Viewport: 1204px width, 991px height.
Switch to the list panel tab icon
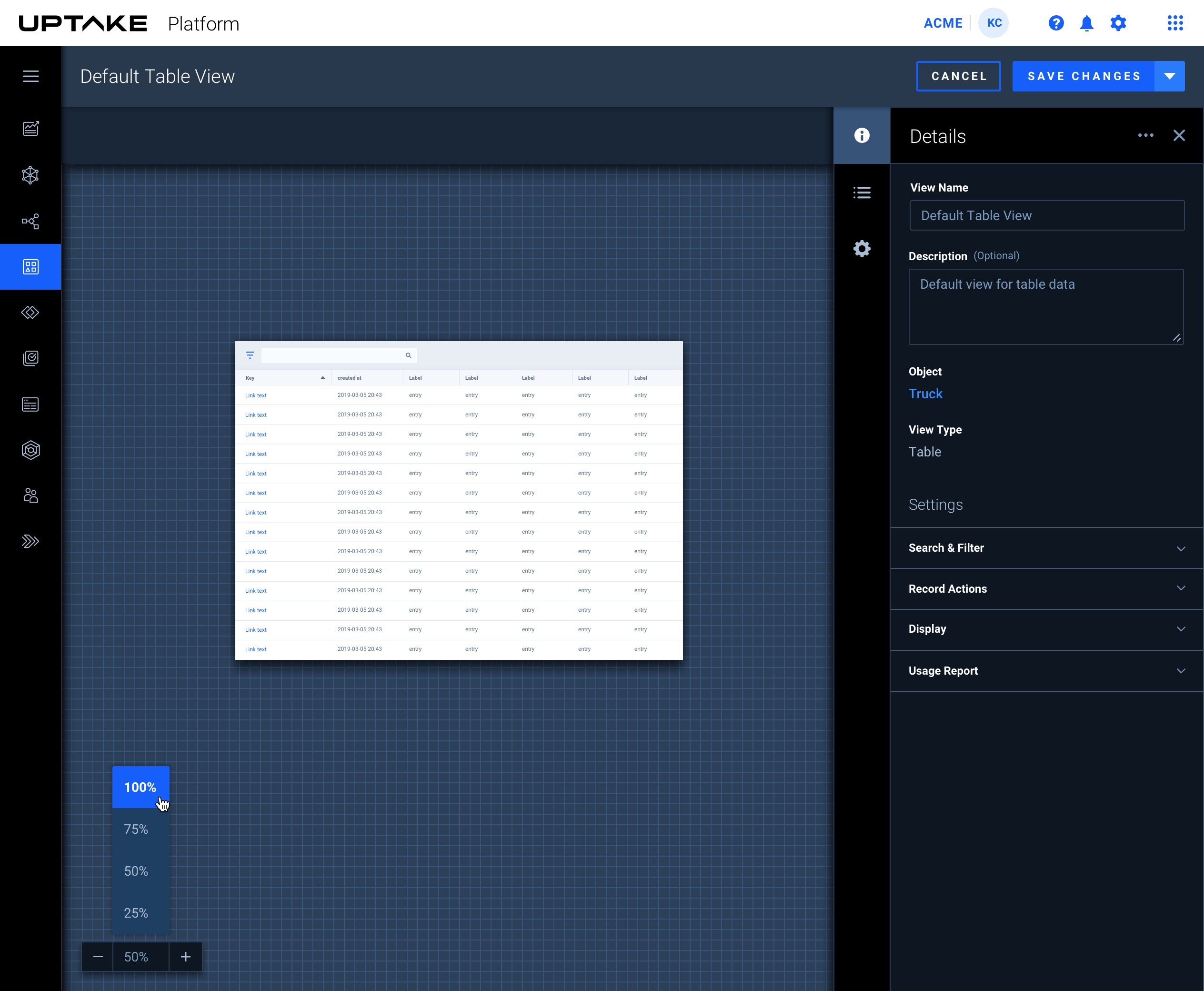point(862,192)
